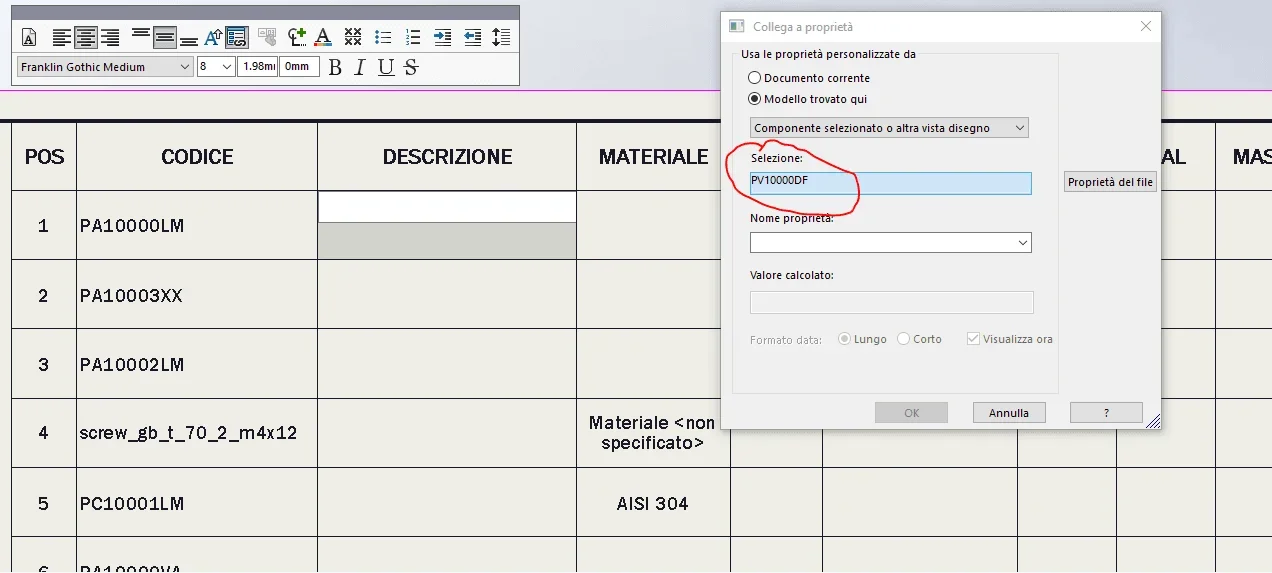Toggle the link to property icon
Image resolution: width=1272 pixels, height=573 pixels.
point(236,38)
